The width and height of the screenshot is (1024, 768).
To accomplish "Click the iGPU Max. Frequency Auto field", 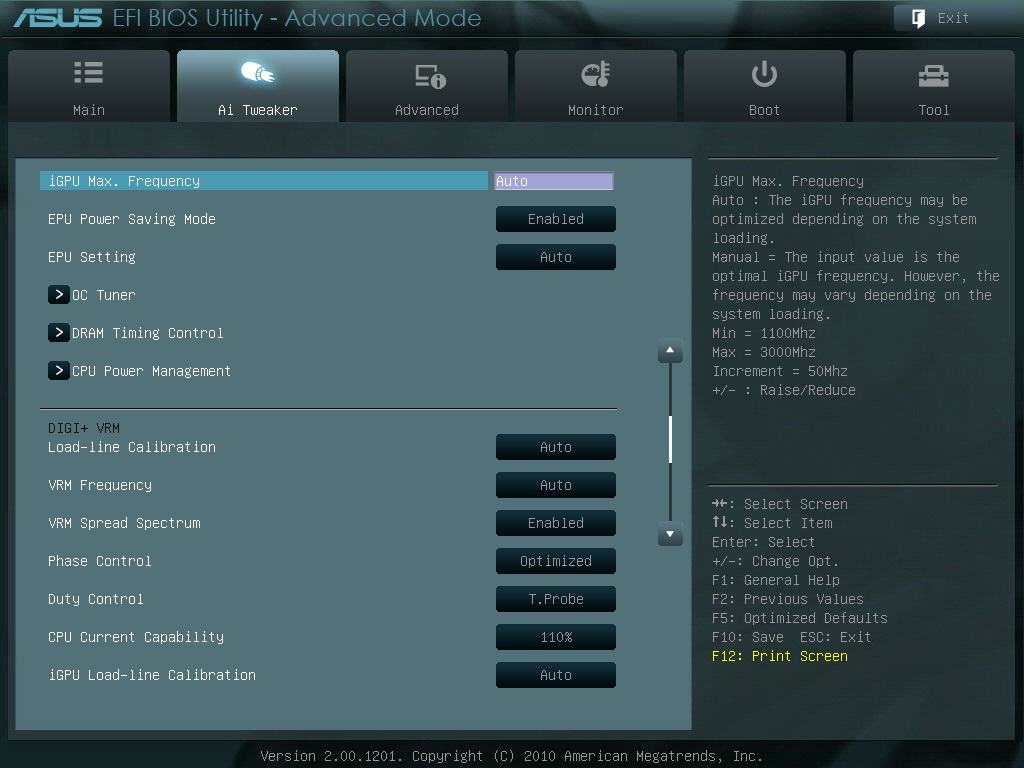I will (554, 181).
